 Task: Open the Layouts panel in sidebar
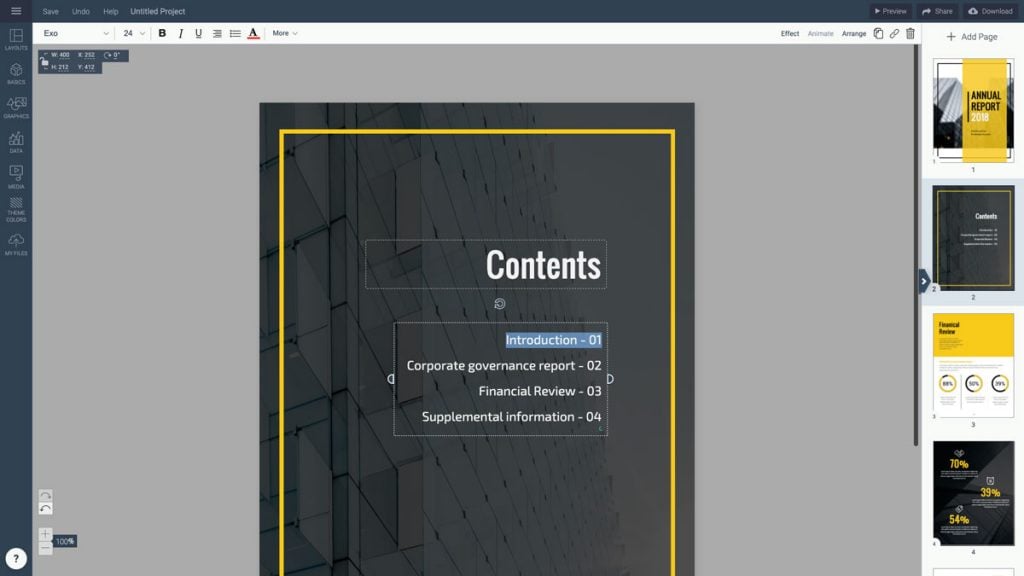click(15, 39)
